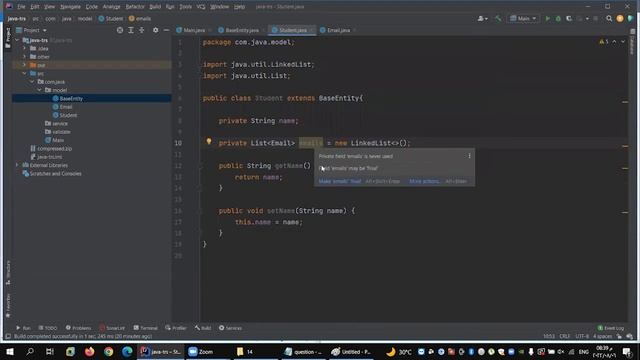Expand External Libraries node
This screenshot has height=360, width=640.
[17, 165]
